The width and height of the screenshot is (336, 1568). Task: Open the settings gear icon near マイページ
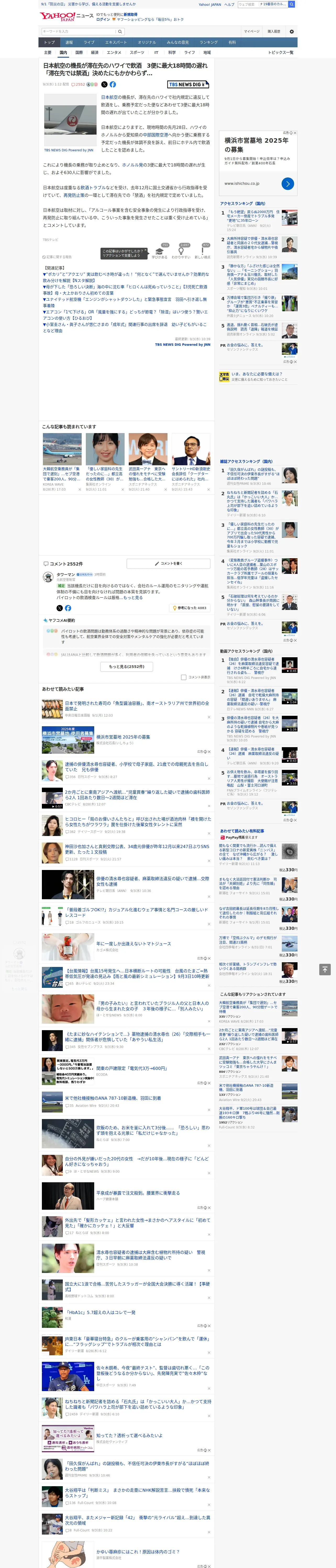(292, 32)
